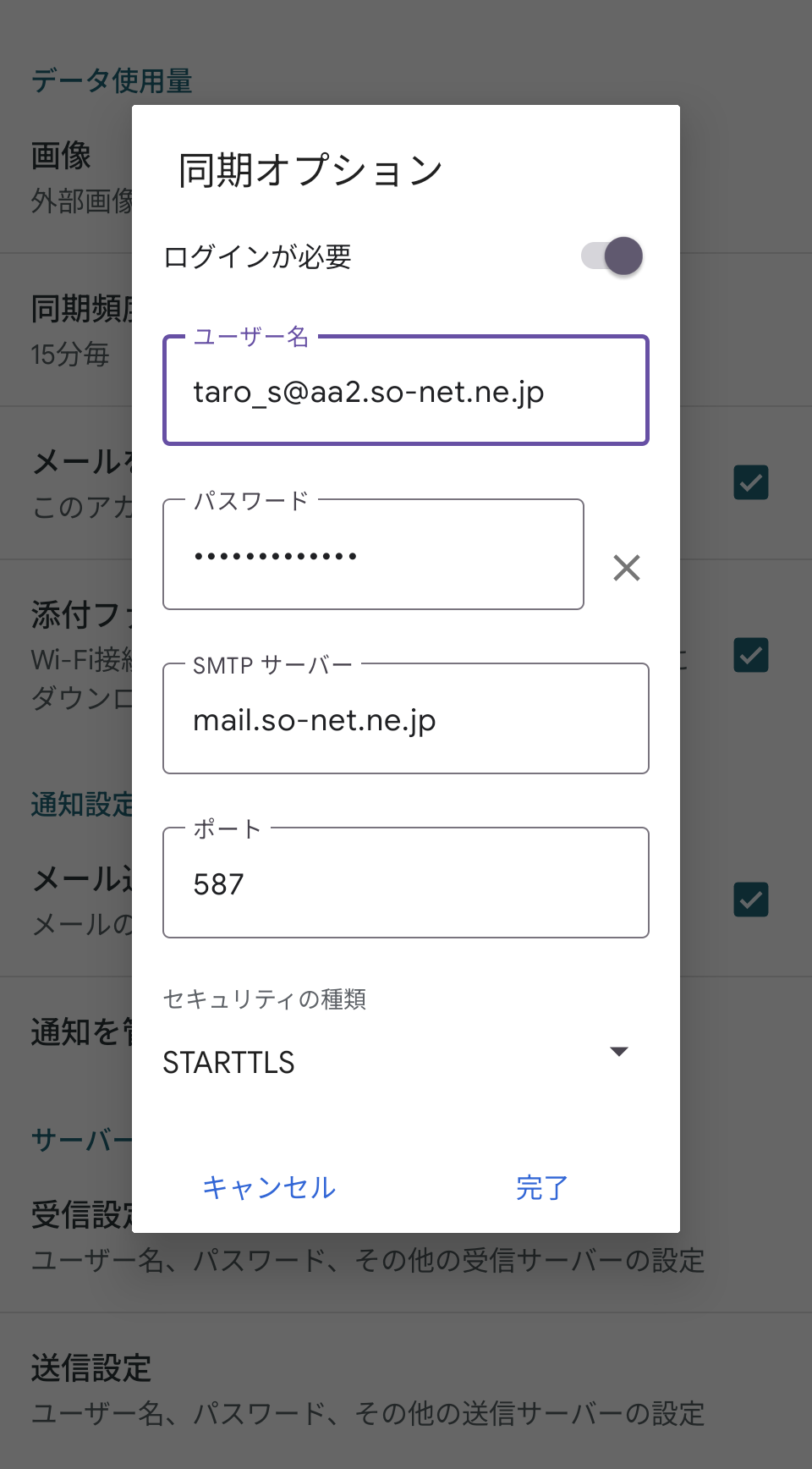Clear the password field with X icon

(626, 568)
